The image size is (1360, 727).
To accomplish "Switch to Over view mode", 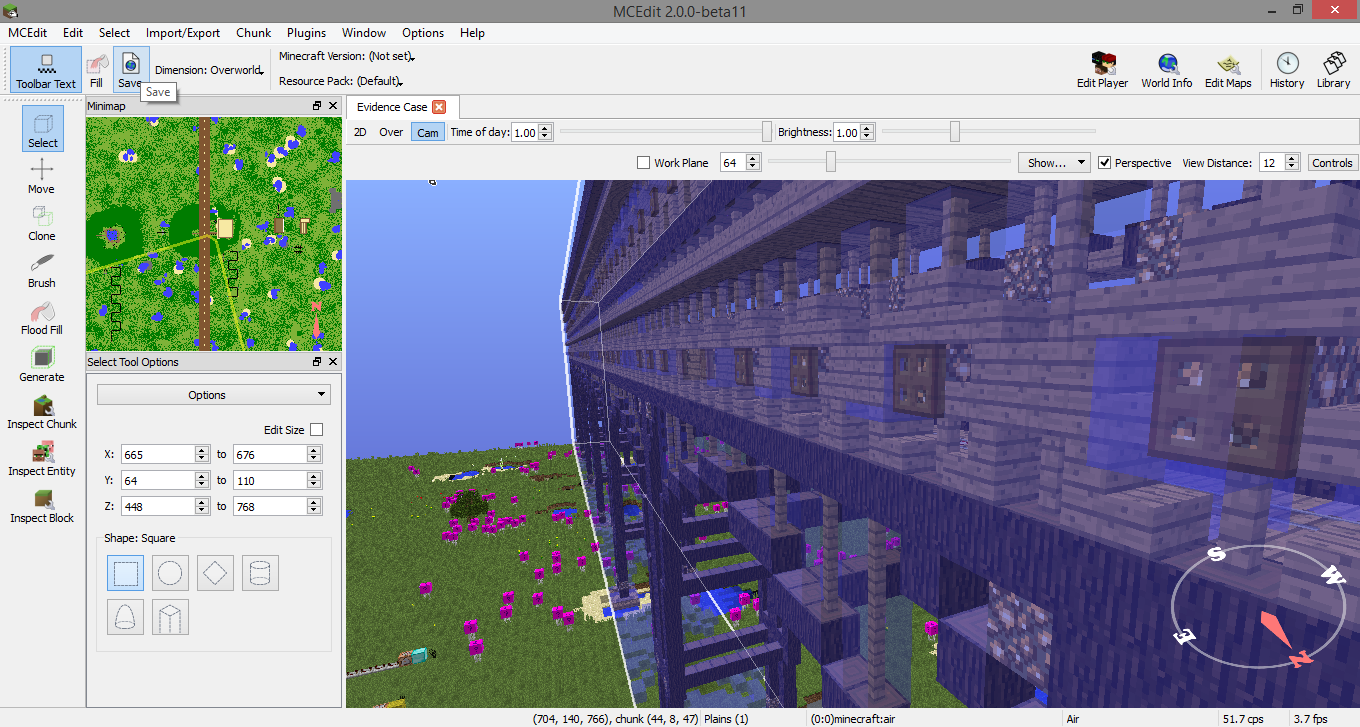I will coord(391,132).
